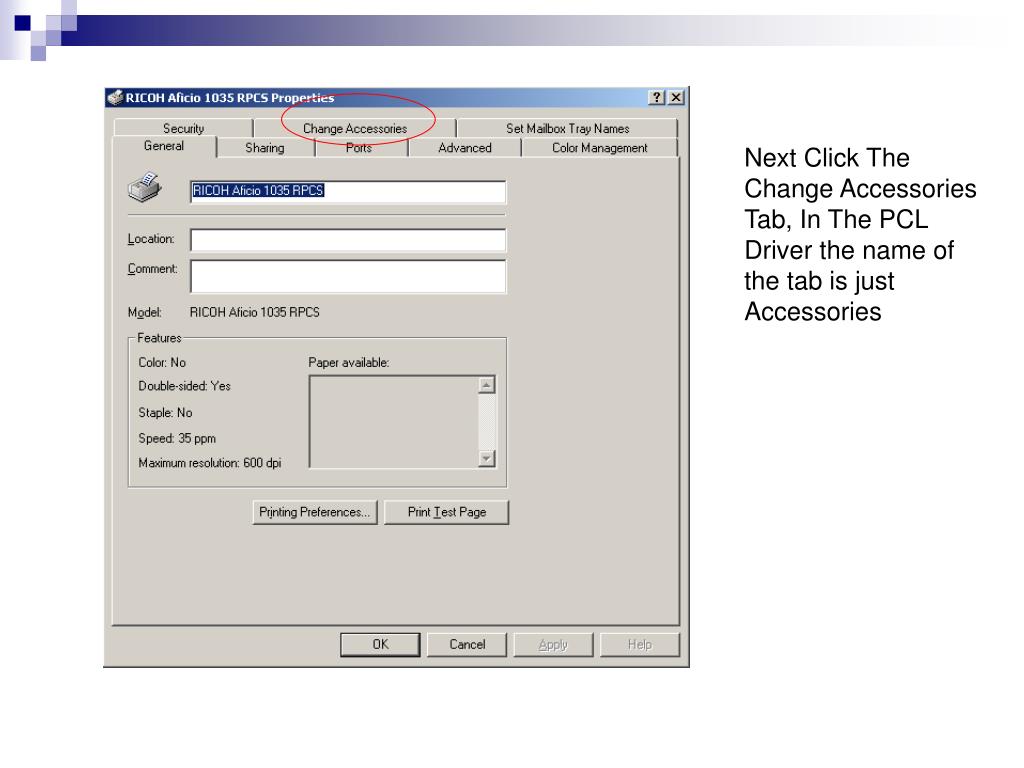The image size is (1024, 768).
Task: Select the General tab
Action: pos(163,146)
